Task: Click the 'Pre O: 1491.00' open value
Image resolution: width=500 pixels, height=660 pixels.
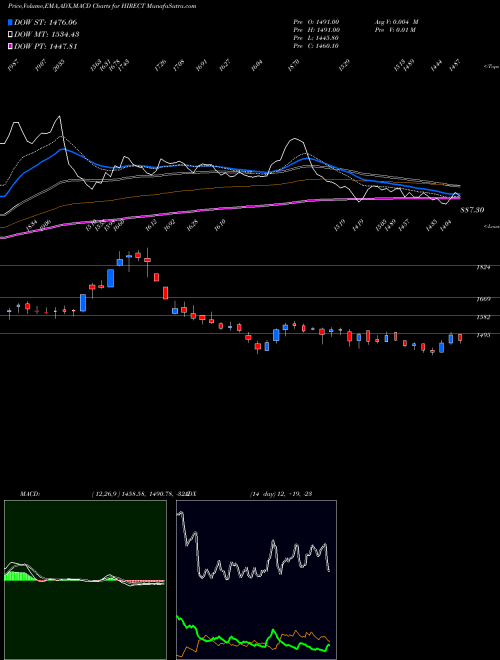Action: (316, 22)
